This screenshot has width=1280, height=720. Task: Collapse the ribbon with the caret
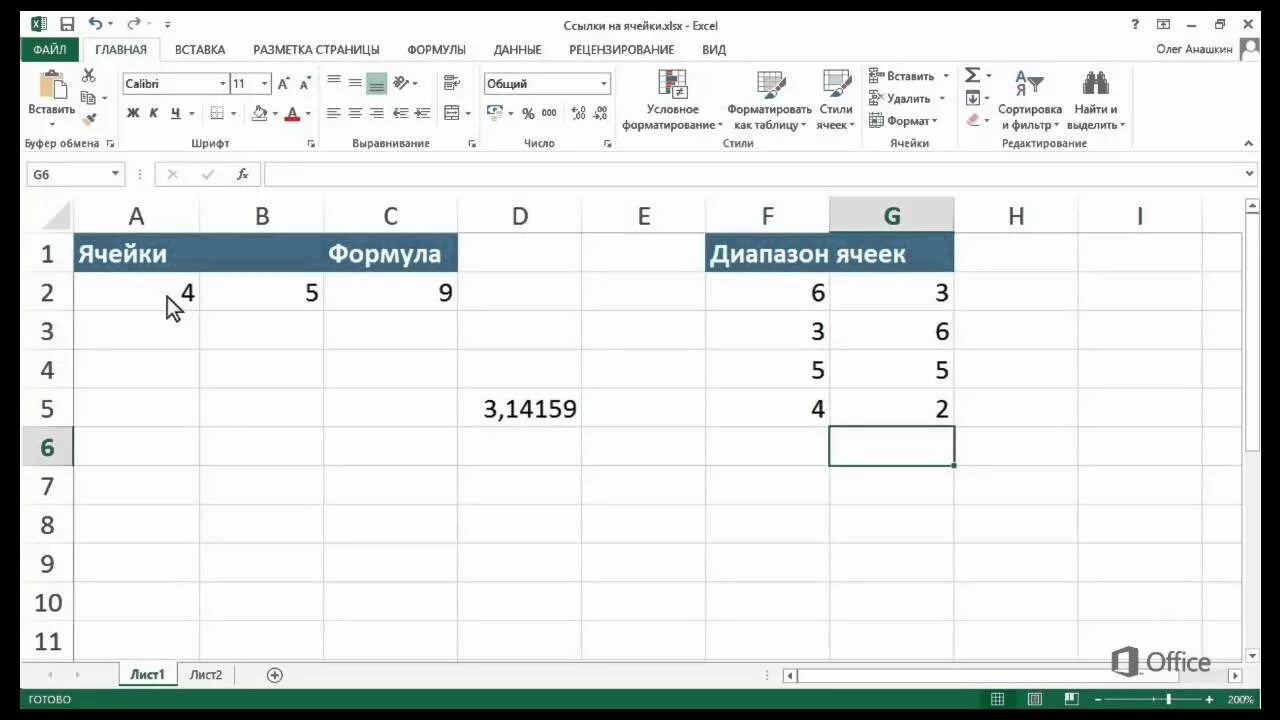pos(1249,143)
